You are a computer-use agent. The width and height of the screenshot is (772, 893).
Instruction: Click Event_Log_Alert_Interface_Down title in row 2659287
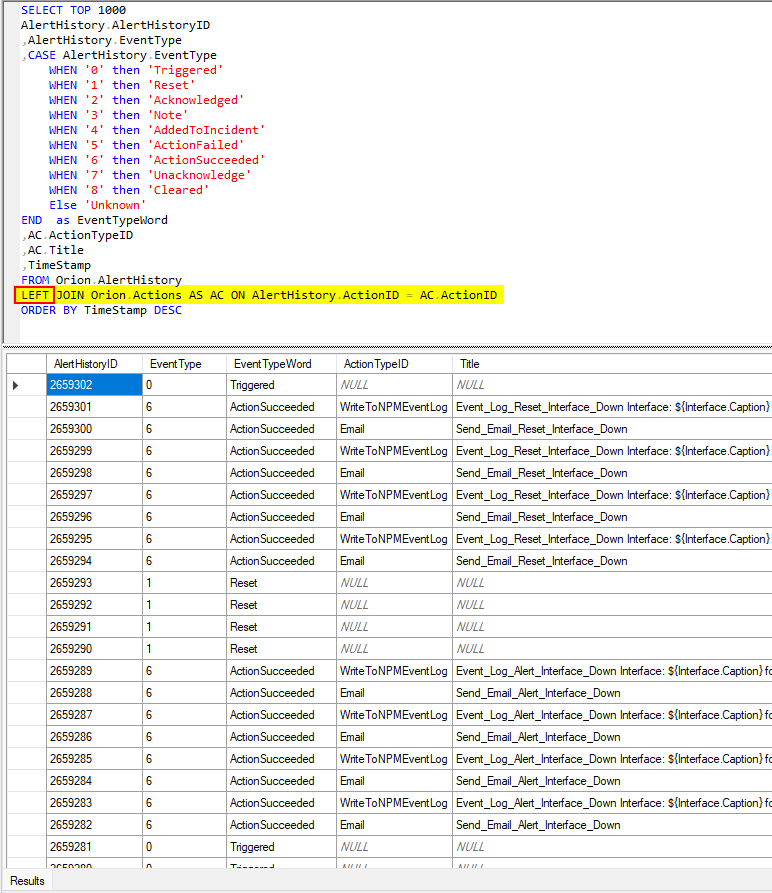[x=612, y=715]
